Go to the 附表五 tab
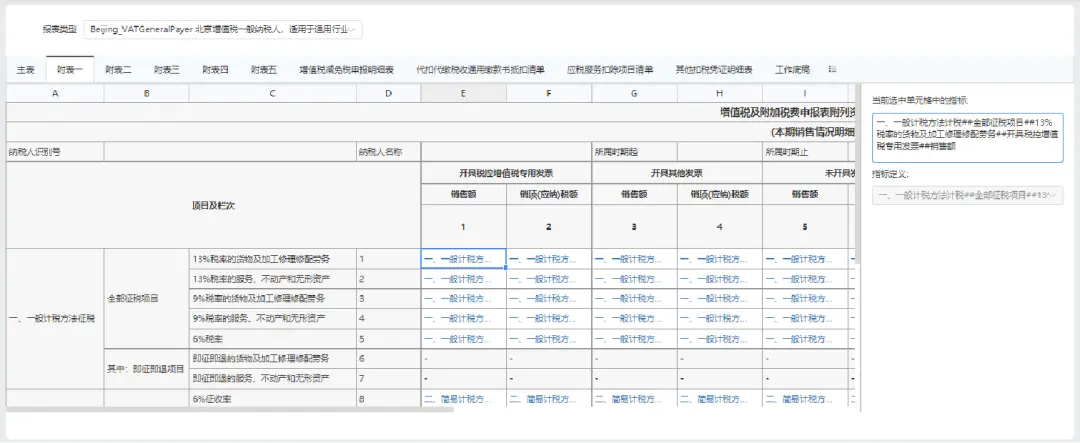 tap(264, 70)
